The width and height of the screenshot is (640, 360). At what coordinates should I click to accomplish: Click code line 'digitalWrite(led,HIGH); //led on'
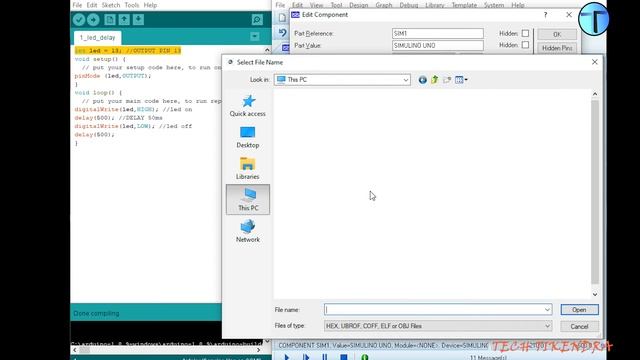point(133,109)
